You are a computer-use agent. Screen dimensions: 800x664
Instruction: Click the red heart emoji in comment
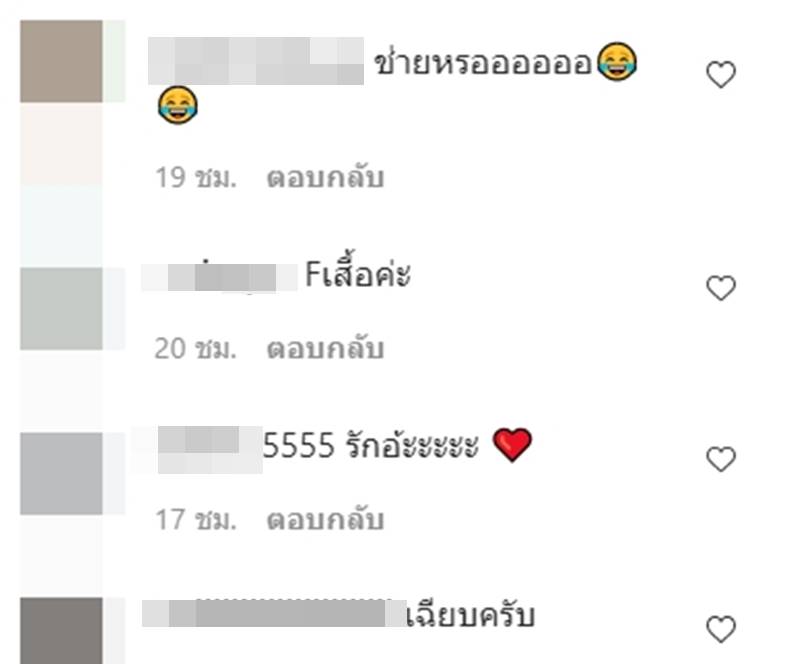pyautogui.click(x=512, y=445)
